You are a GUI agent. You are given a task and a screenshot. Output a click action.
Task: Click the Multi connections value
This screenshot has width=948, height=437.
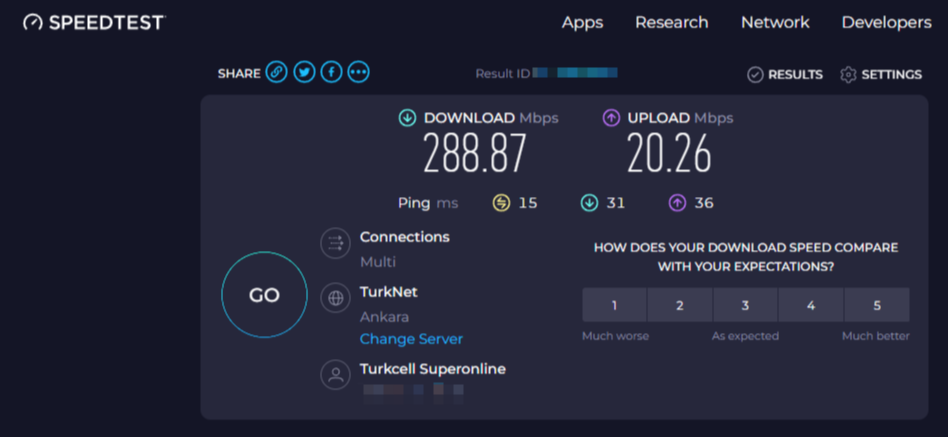378,262
